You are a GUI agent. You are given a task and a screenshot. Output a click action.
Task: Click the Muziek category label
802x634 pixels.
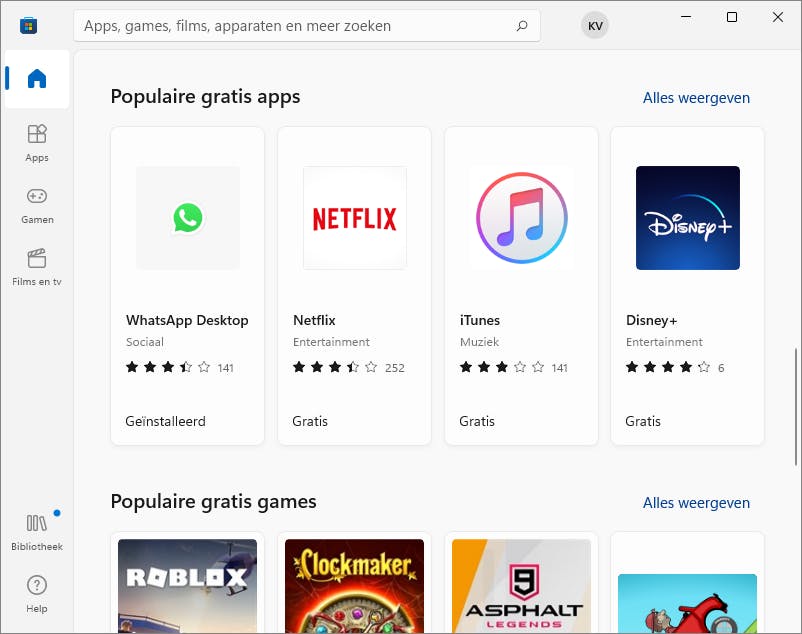[479, 342]
